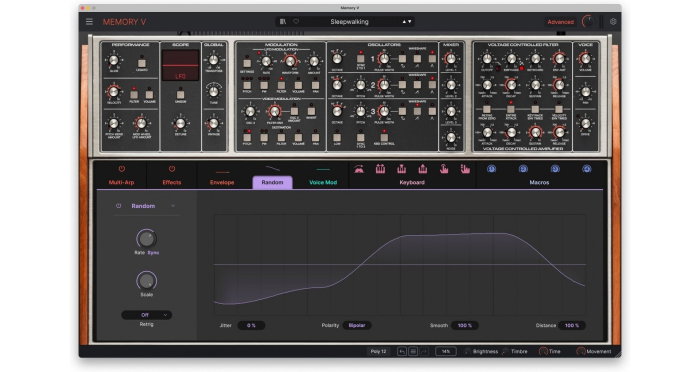Click the LFO Settings button in Modulation
The height and width of the screenshot is (372, 700).
247,63
